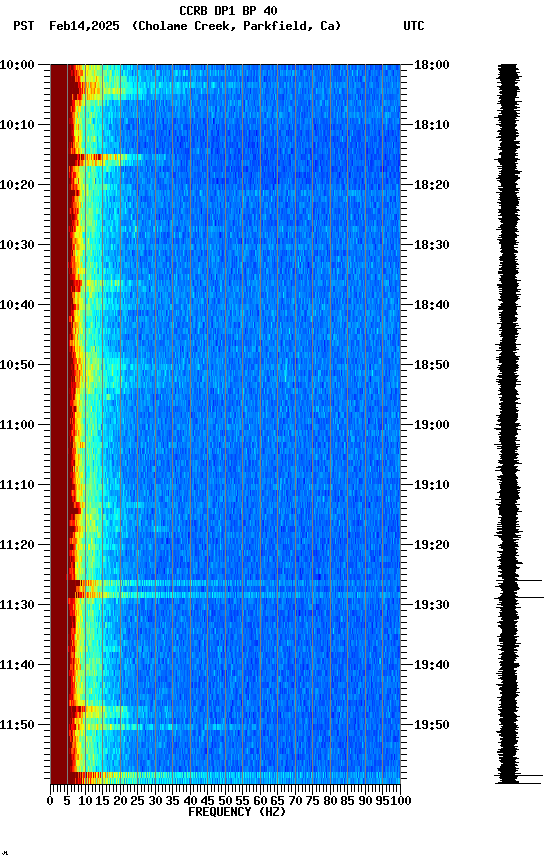Select the 10:20 PST time label

17,185
